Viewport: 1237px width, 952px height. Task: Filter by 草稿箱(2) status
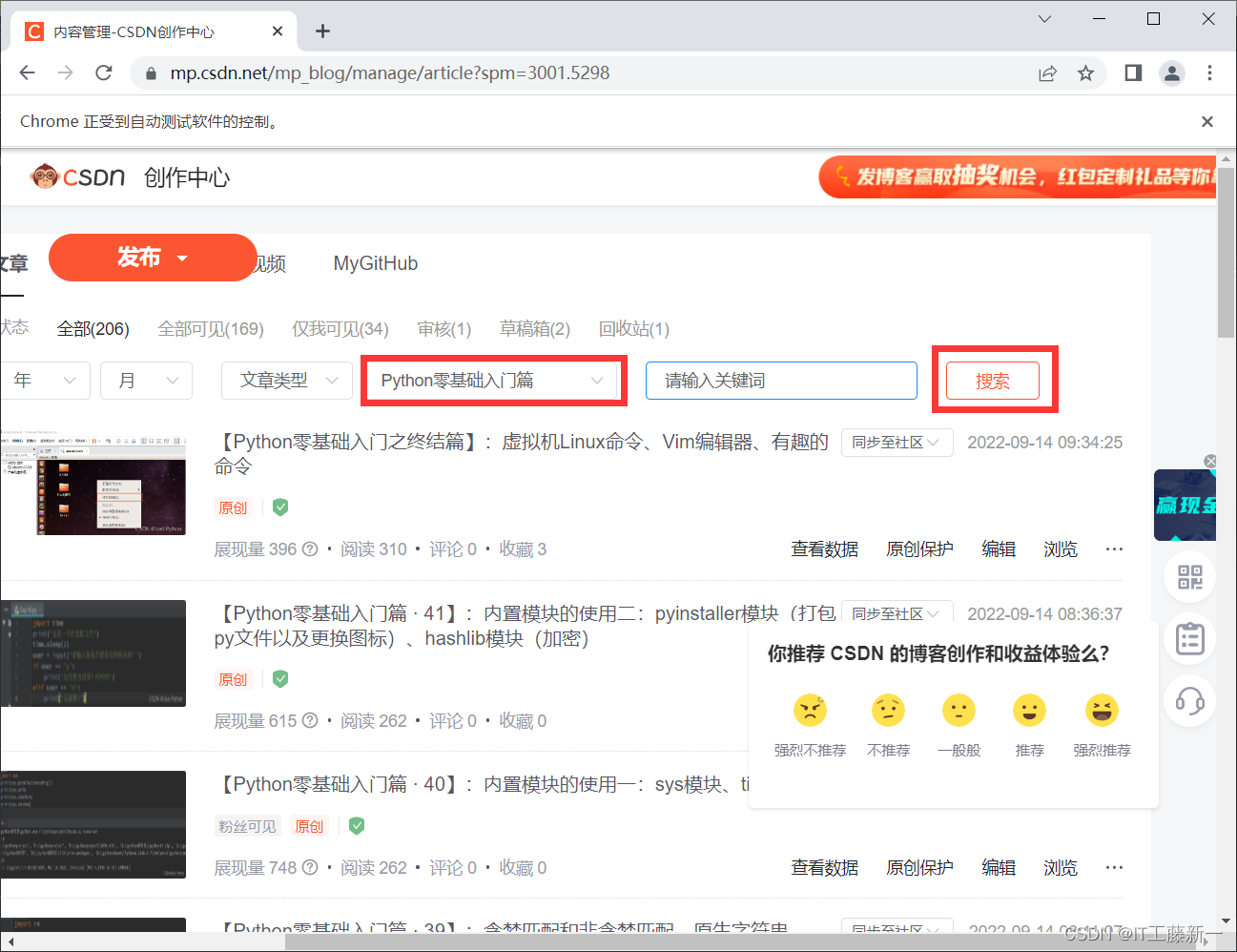coord(535,329)
